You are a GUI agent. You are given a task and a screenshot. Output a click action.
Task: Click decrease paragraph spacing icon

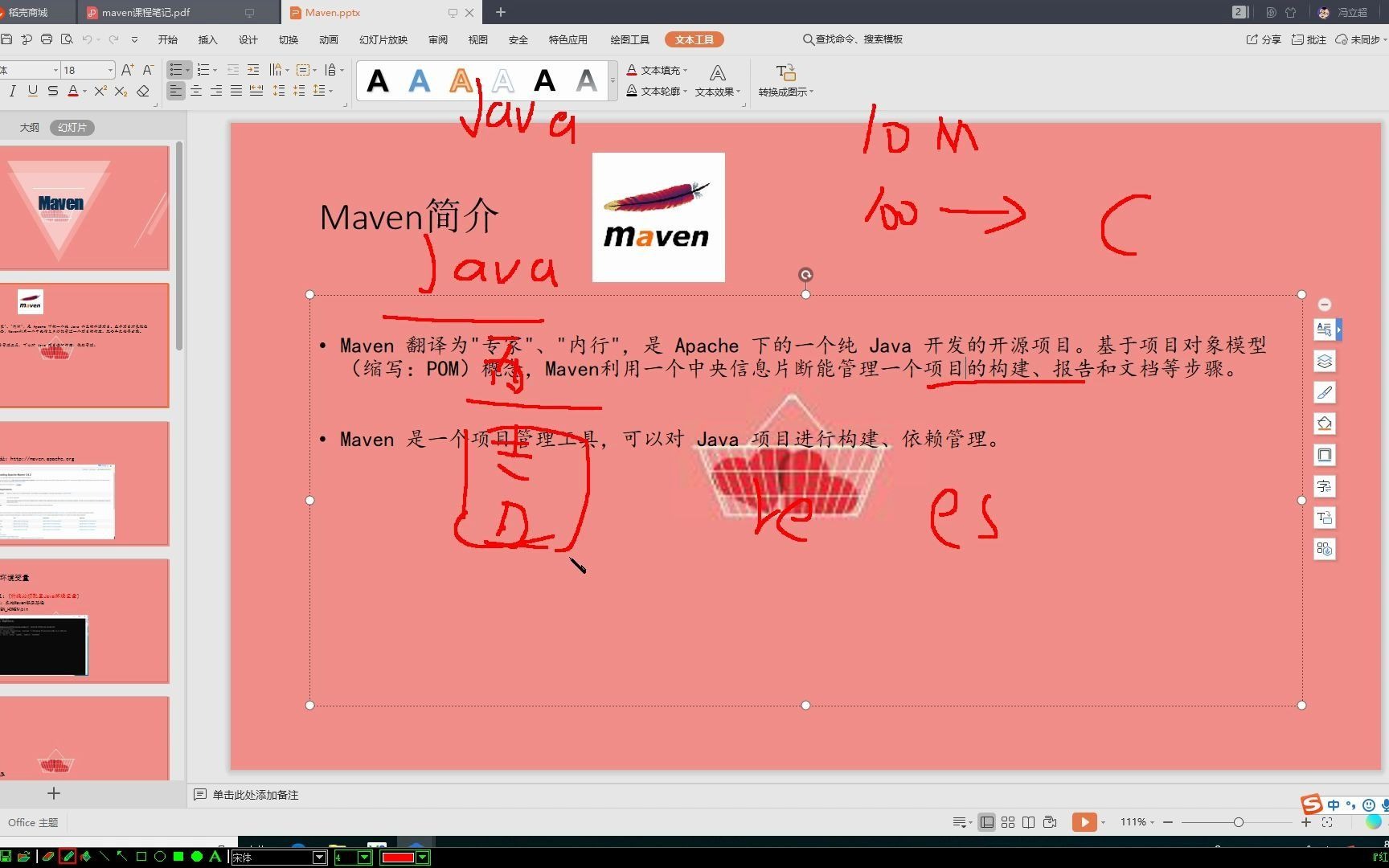299,91
